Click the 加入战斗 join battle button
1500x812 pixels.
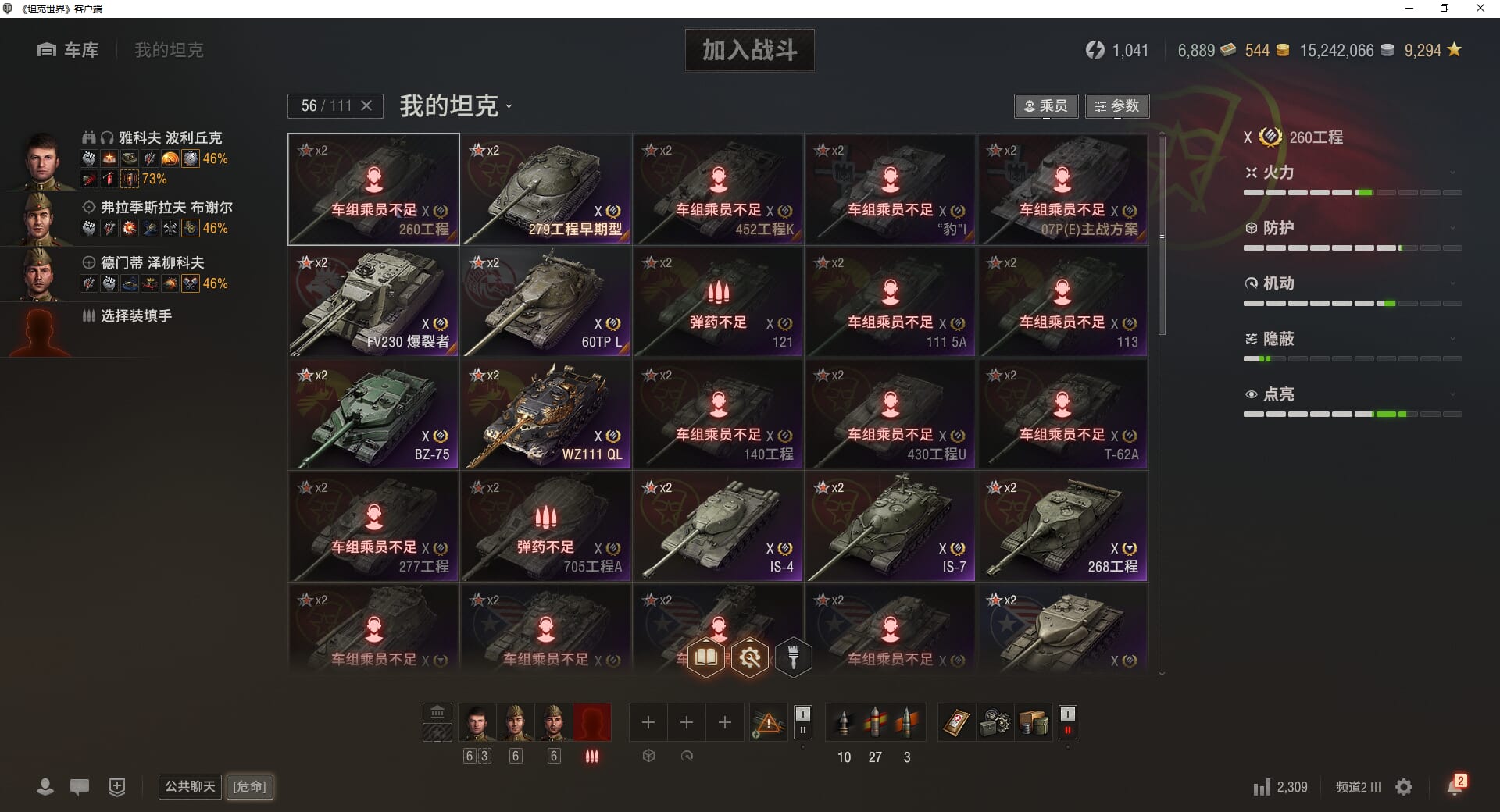749,50
